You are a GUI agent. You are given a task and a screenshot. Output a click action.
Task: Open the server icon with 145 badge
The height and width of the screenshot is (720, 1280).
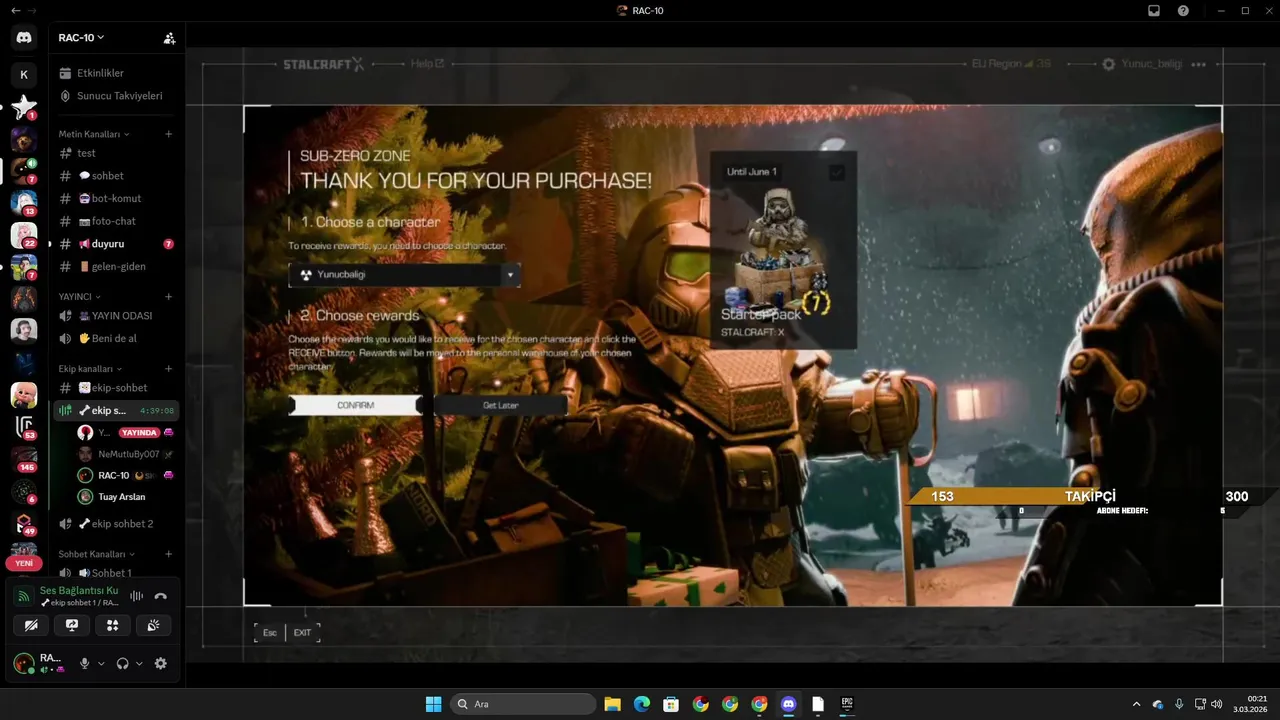pyautogui.click(x=24, y=459)
